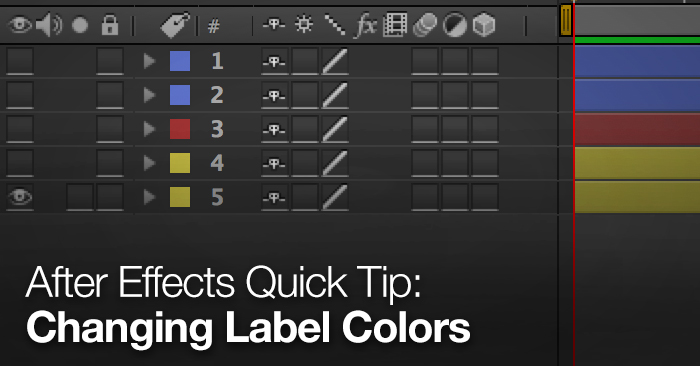Screen dimensions: 700x366
Task: Enable 3D layer switch for layer 2
Action: (485, 96)
